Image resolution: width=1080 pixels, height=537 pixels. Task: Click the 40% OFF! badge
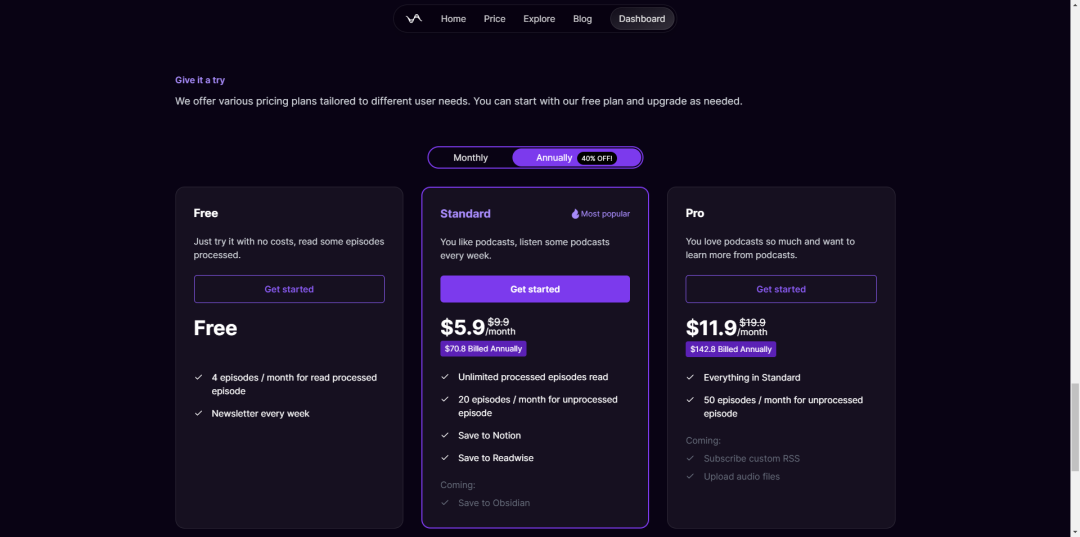(x=596, y=158)
